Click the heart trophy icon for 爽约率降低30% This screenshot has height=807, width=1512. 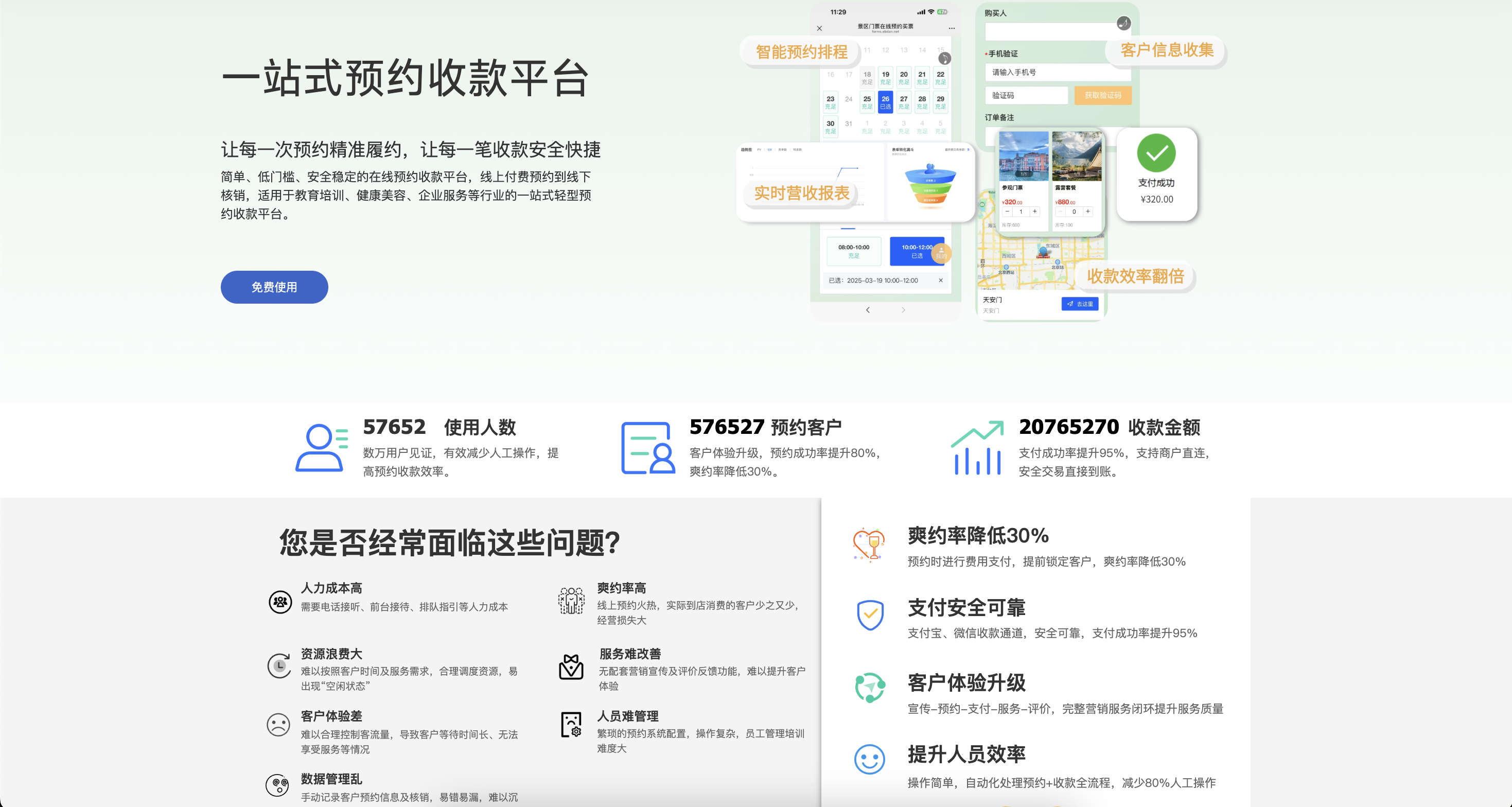(869, 545)
